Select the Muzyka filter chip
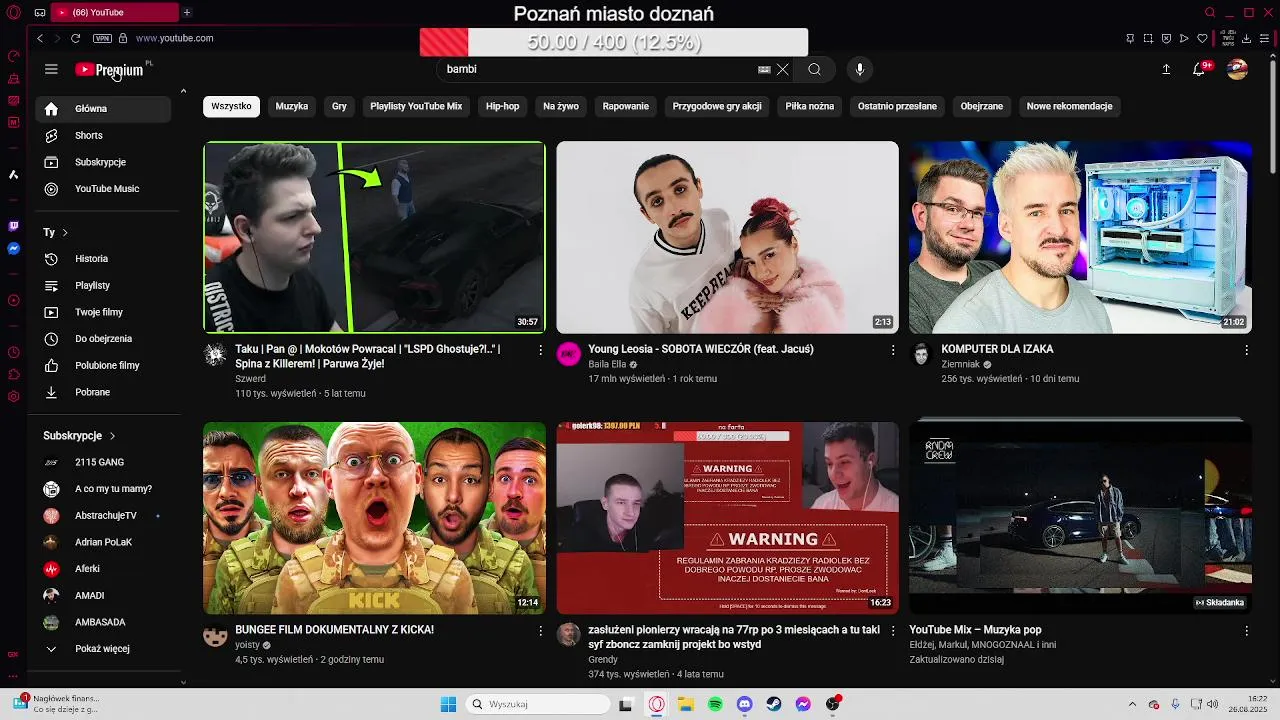Viewport: 1280px width, 720px height. pyautogui.click(x=292, y=106)
